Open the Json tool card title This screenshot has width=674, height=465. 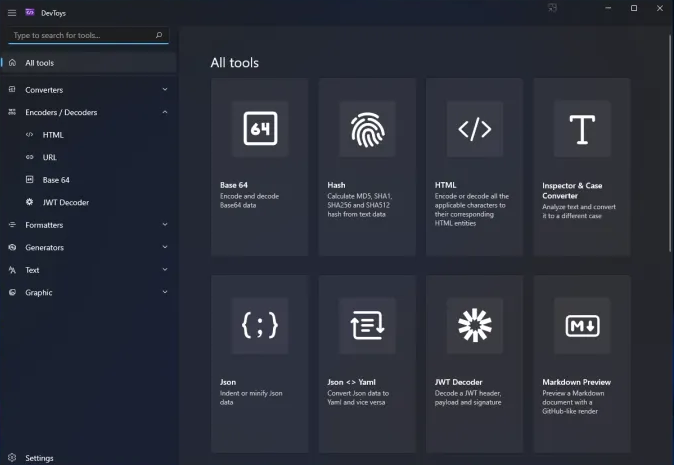228,382
